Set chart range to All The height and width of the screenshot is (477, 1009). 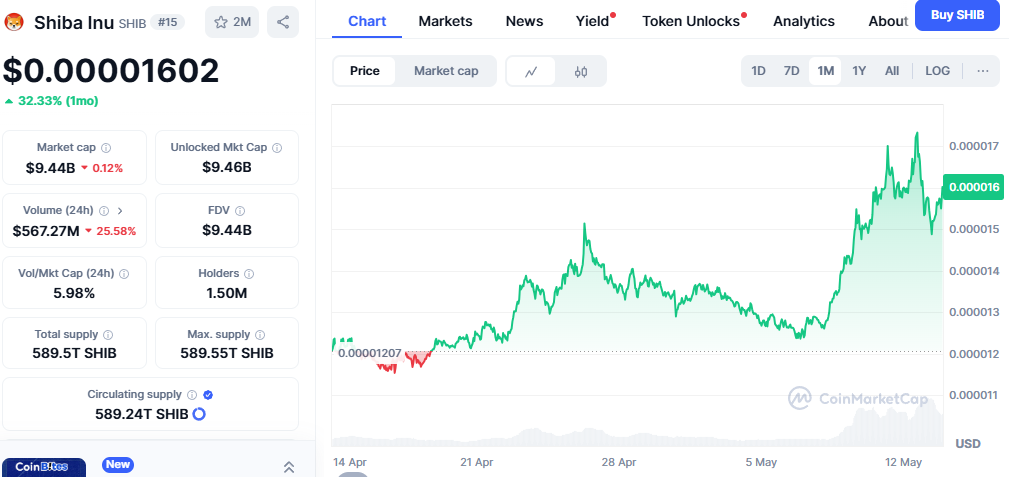click(892, 71)
